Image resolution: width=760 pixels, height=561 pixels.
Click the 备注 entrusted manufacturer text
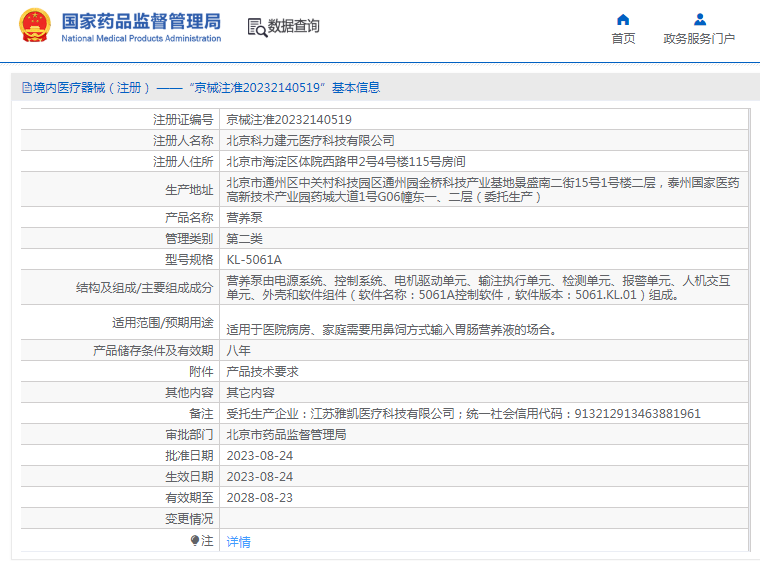pyautogui.click(x=463, y=414)
